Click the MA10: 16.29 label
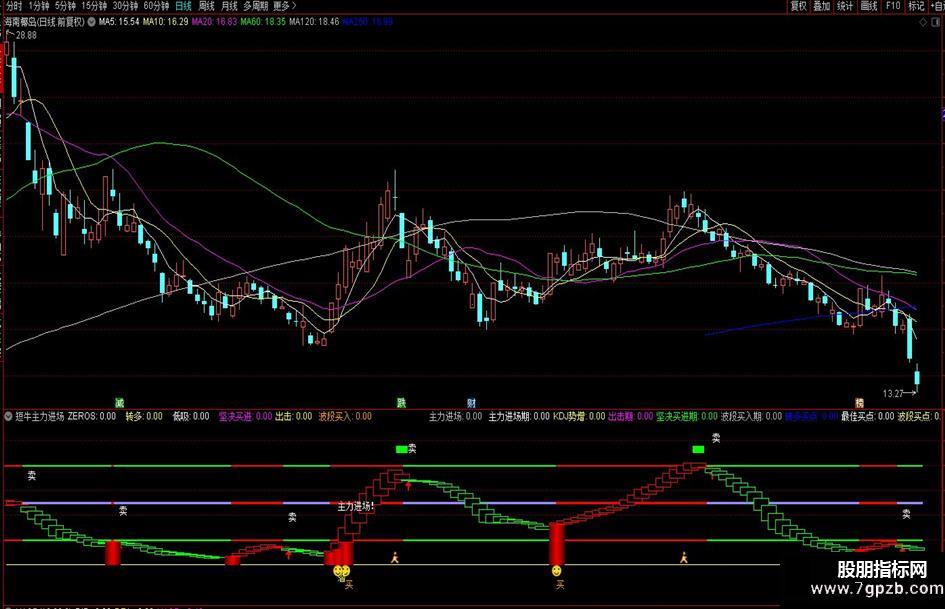 165,22
